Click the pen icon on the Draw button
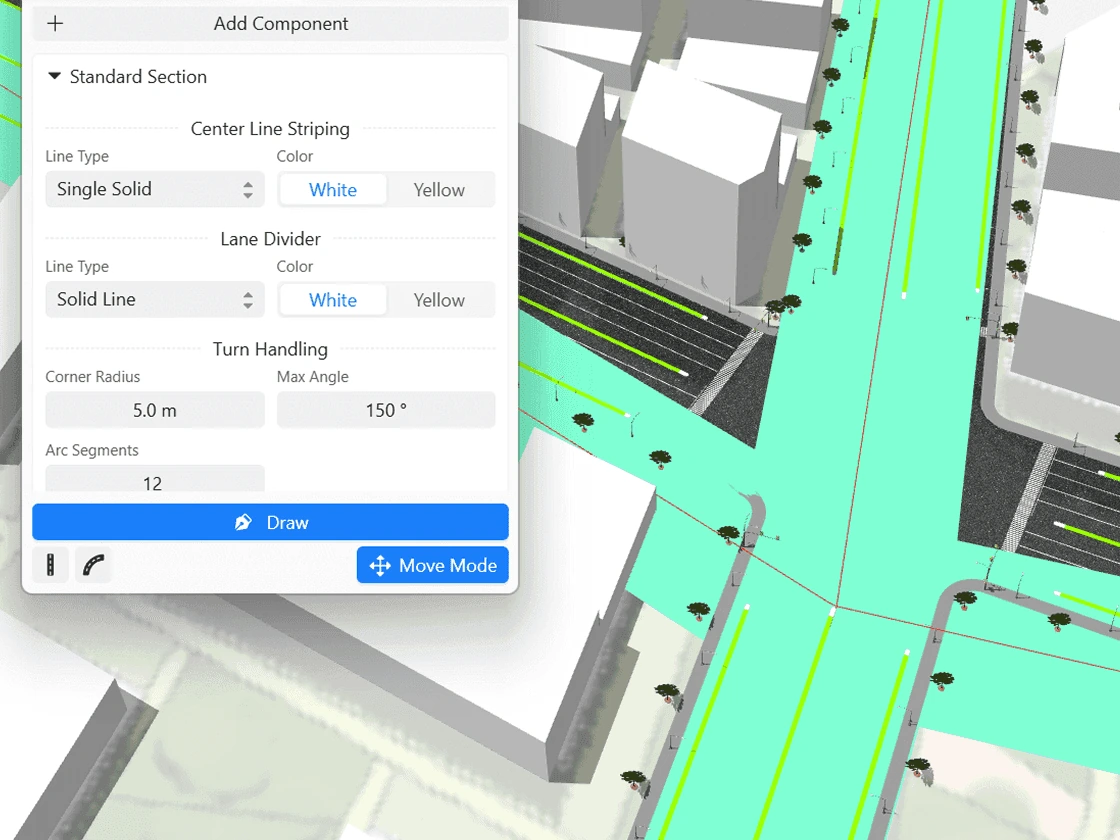 coord(243,522)
